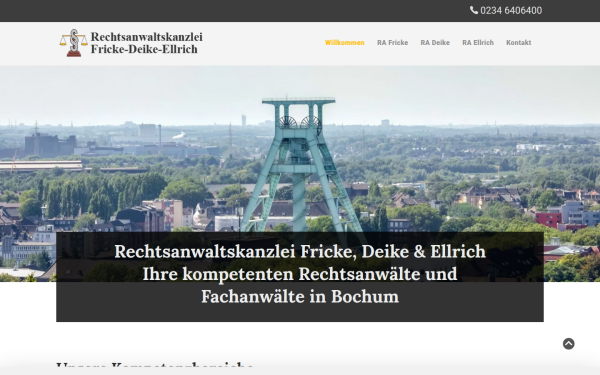This screenshot has height=375, width=600.
Task: Go to the Willkommen menu item
Action: coord(344,42)
